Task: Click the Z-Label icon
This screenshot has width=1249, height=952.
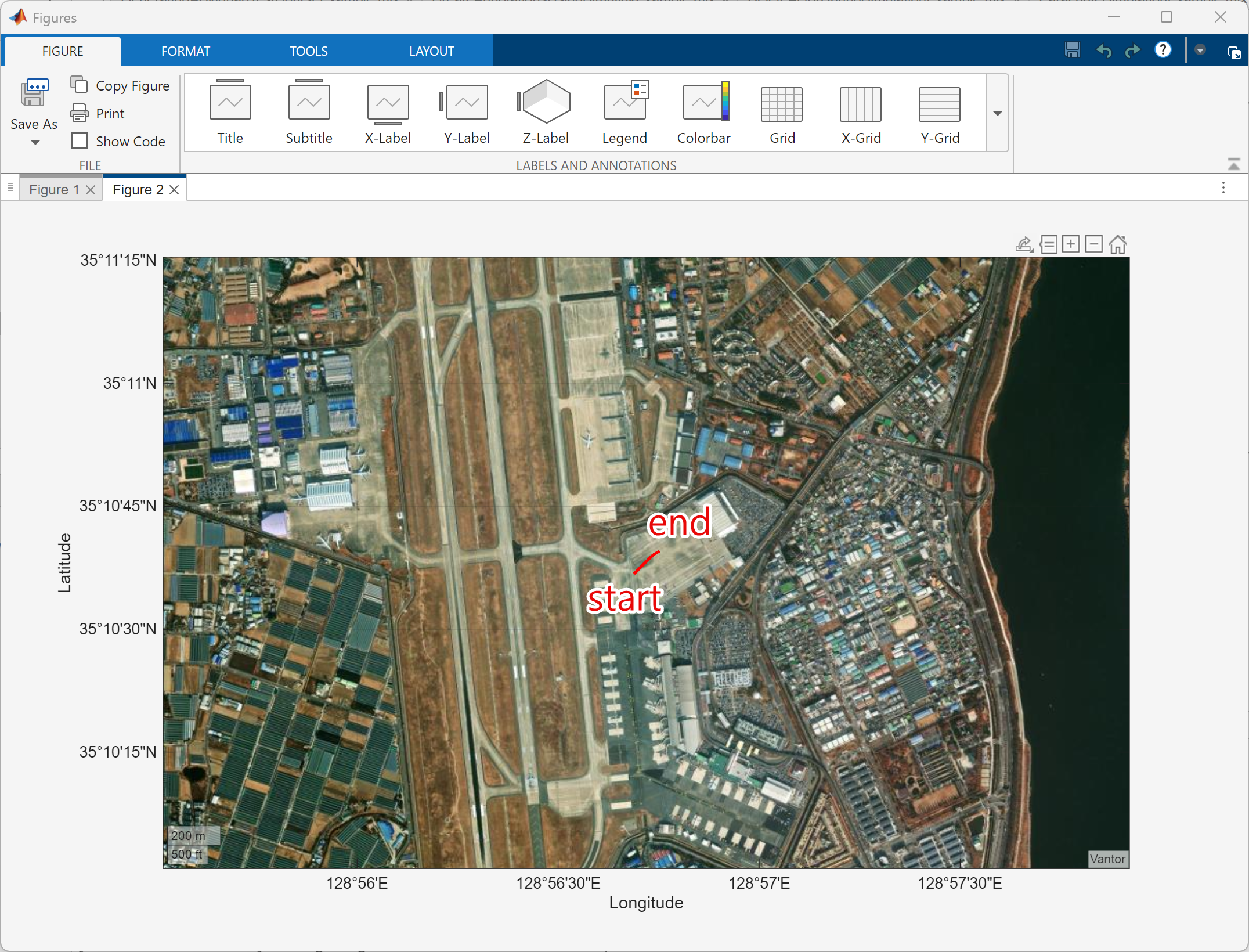Action: [546, 112]
